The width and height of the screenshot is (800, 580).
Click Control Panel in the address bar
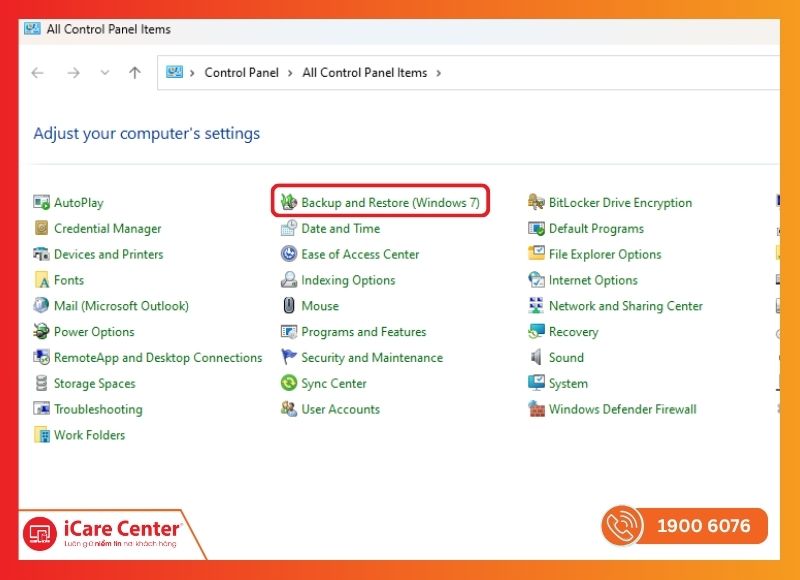click(241, 73)
